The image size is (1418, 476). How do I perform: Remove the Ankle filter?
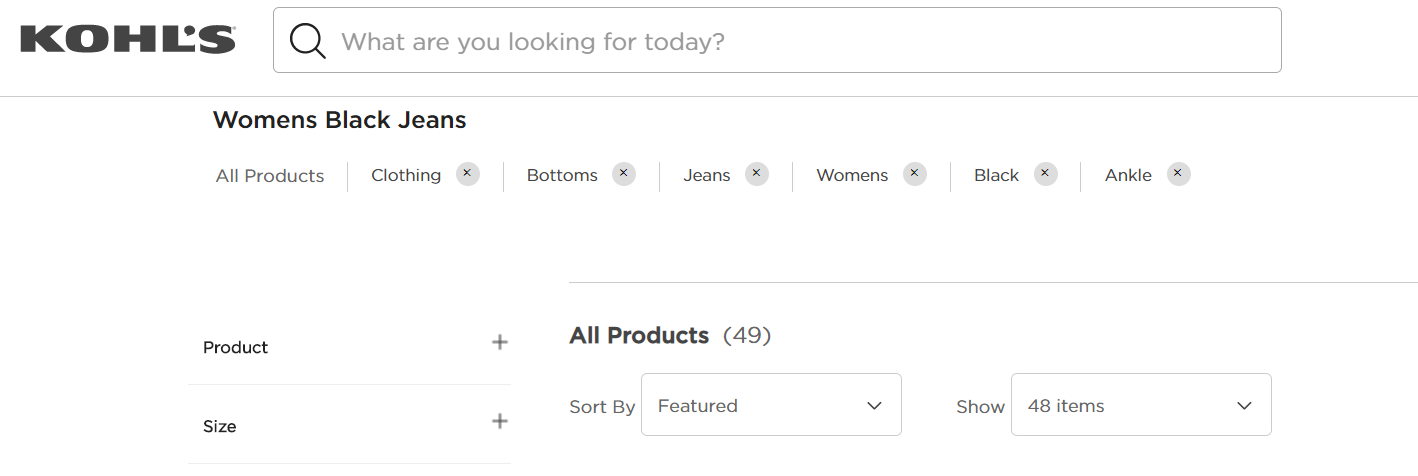pyautogui.click(x=1179, y=174)
